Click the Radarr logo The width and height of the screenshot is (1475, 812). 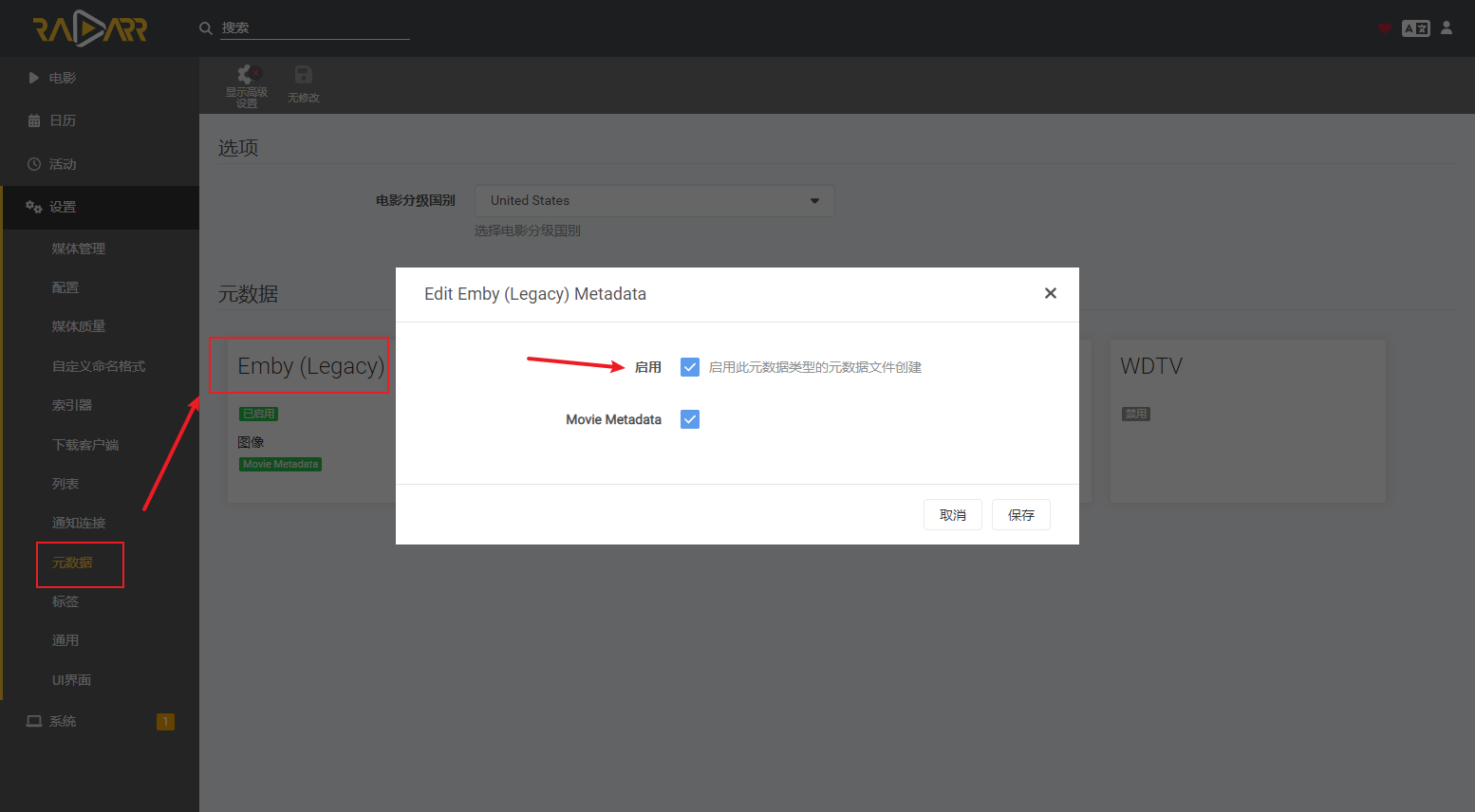coord(90,28)
